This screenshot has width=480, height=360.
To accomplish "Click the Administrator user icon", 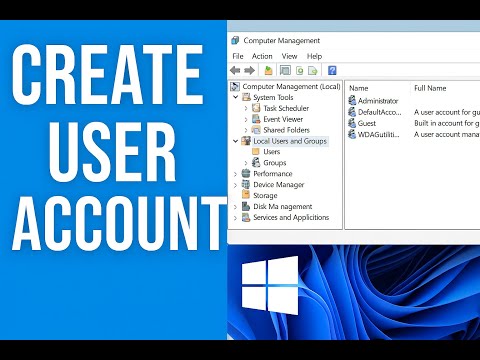I will 352,101.
